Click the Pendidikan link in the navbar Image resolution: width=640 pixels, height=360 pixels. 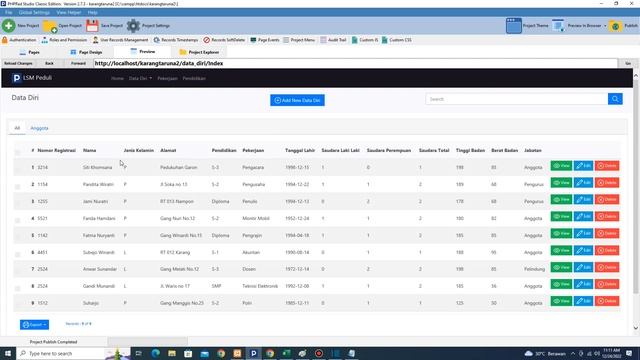pyautogui.click(x=194, y=78)
